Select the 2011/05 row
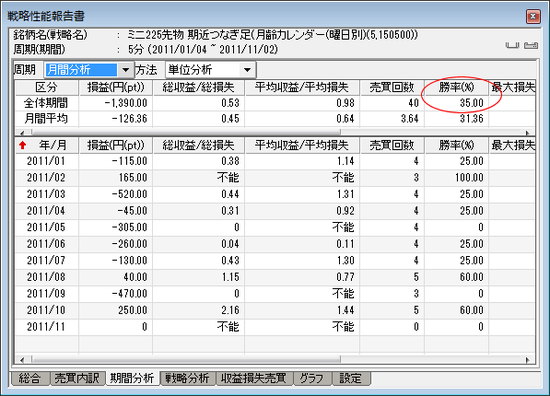 [x=275, y=227]
